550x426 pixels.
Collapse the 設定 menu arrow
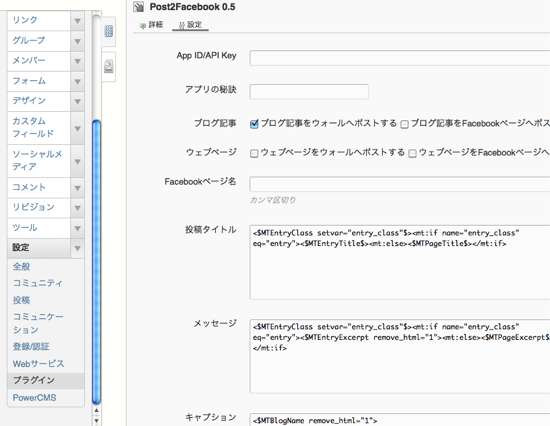[78, 248]
